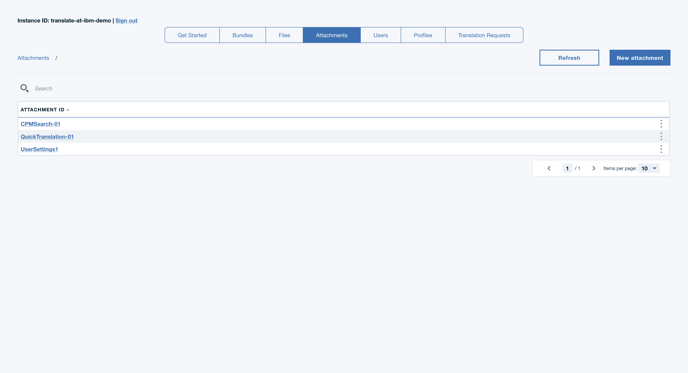The height and width of the screenshot is (373, 688).
Task: Click the New attachment button
Action: pos(640,57)
